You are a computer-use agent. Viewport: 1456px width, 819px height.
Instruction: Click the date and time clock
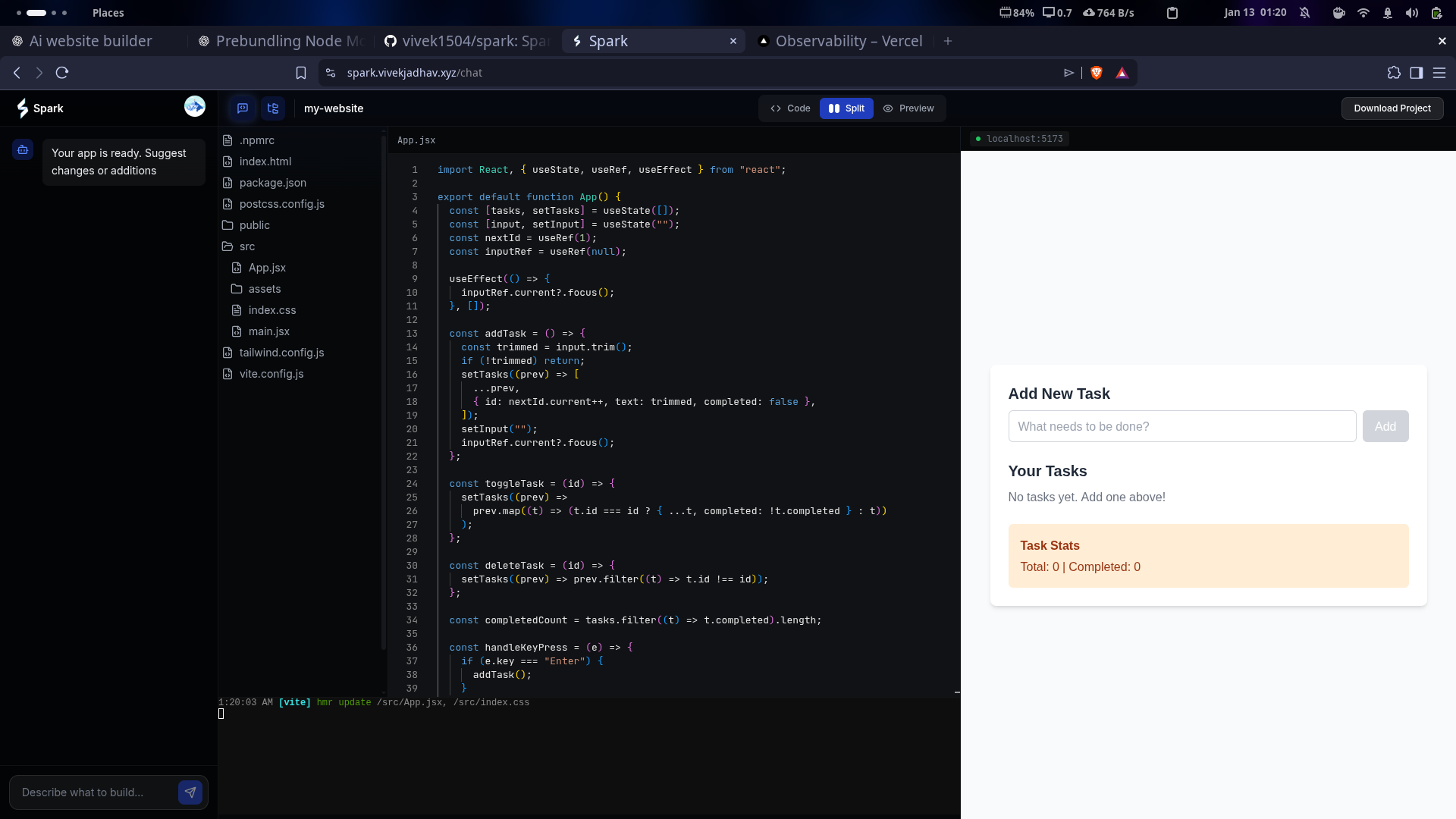tap(1255, 13)
